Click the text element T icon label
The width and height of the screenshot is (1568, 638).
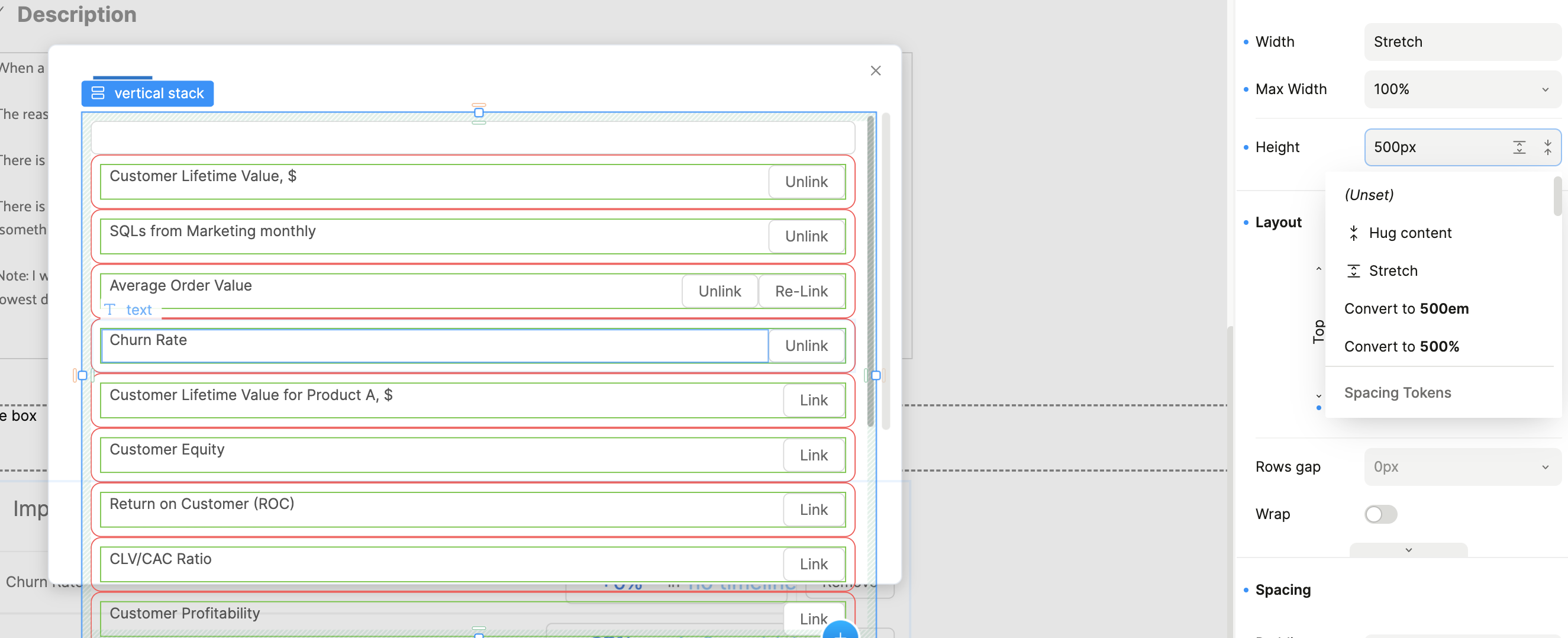(x=110, y=310)
